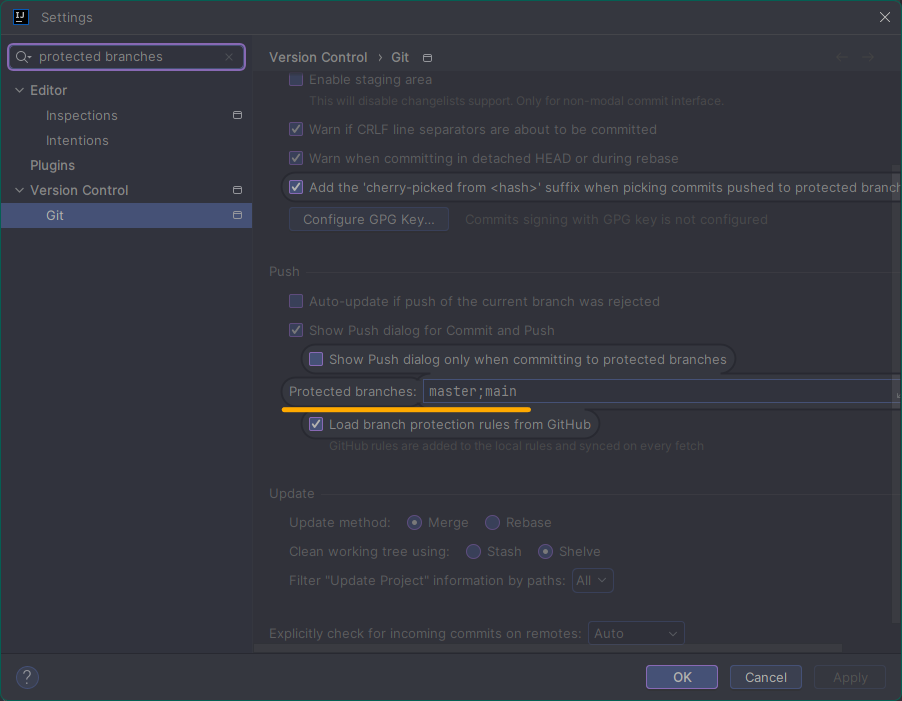Click the forward navigation arrow
The image size is (902, 701).
pos(868,58)
